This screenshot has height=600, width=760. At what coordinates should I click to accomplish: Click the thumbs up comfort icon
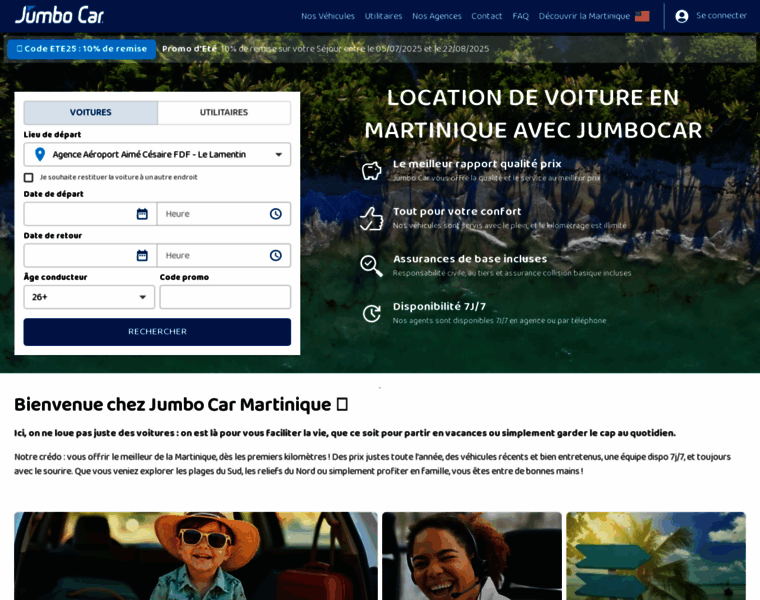click(x=372, y=219)
